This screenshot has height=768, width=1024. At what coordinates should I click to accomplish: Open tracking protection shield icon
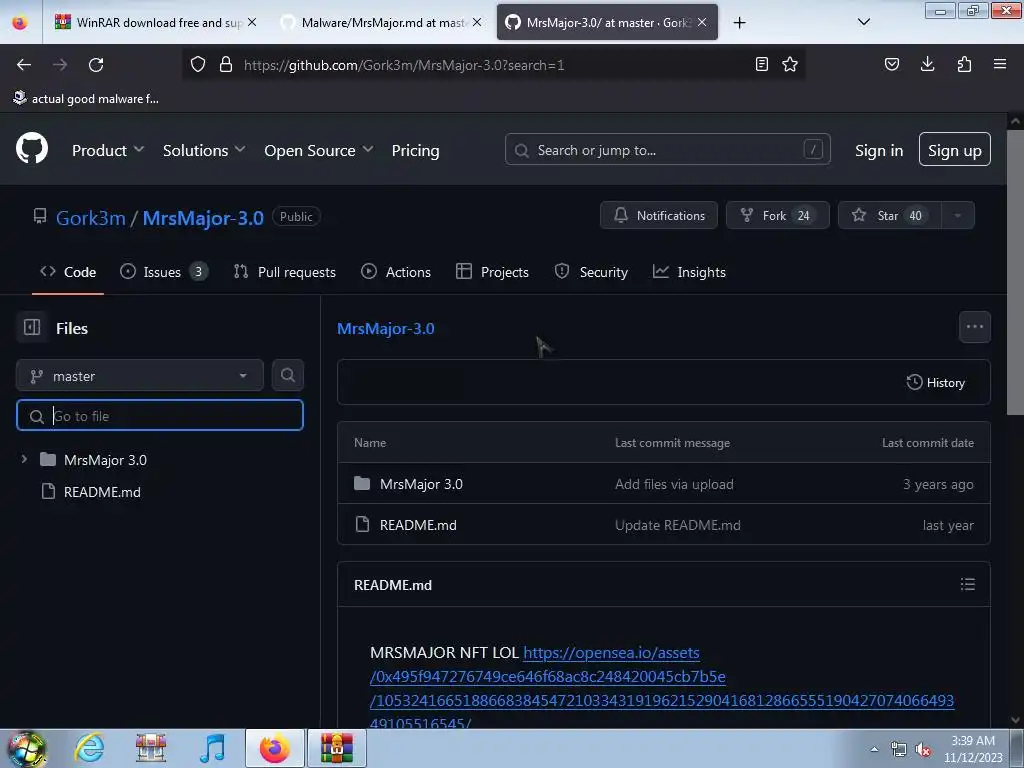(198, 65)
